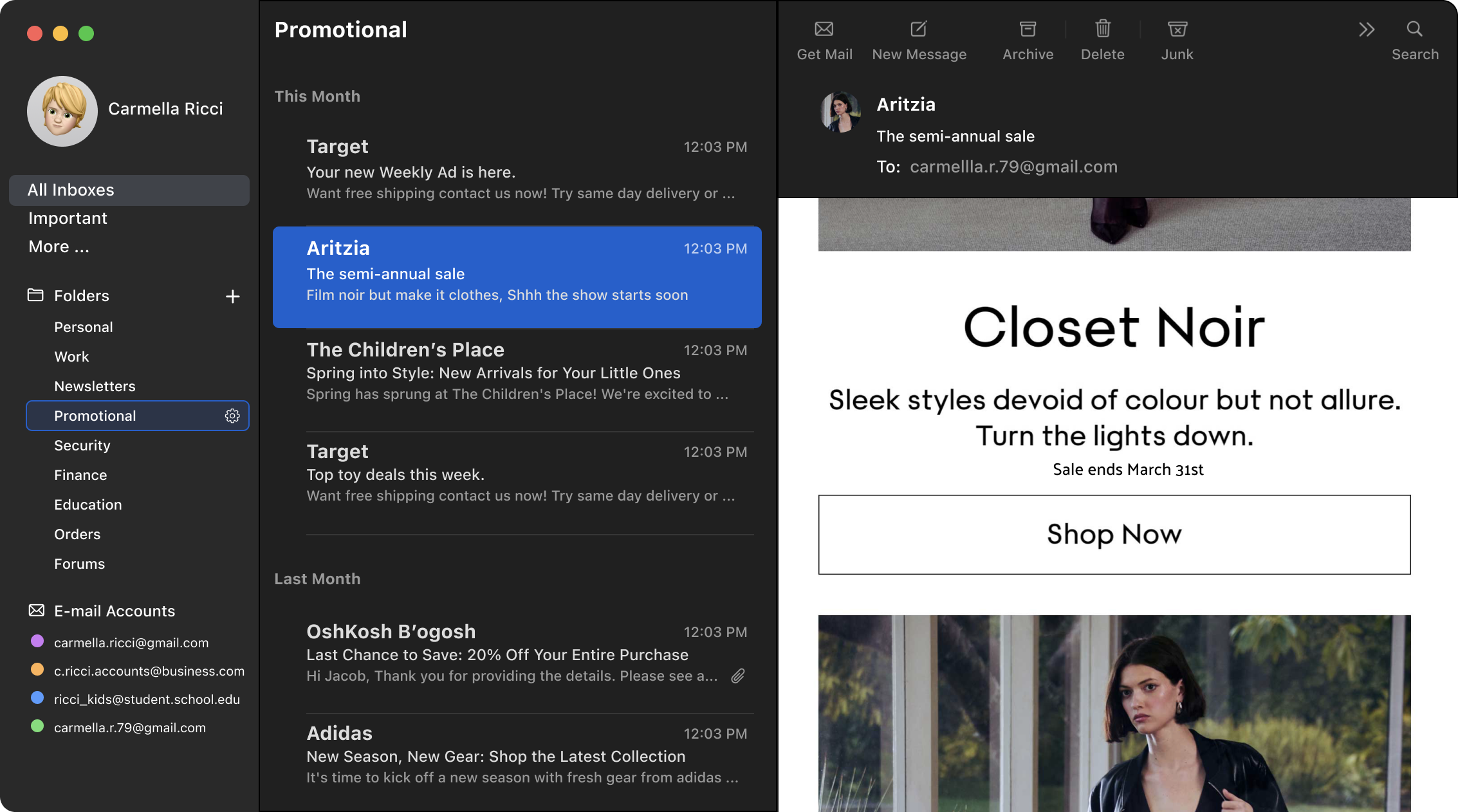
Task: Add a folder with the plus icon
Action: (232, 296)
